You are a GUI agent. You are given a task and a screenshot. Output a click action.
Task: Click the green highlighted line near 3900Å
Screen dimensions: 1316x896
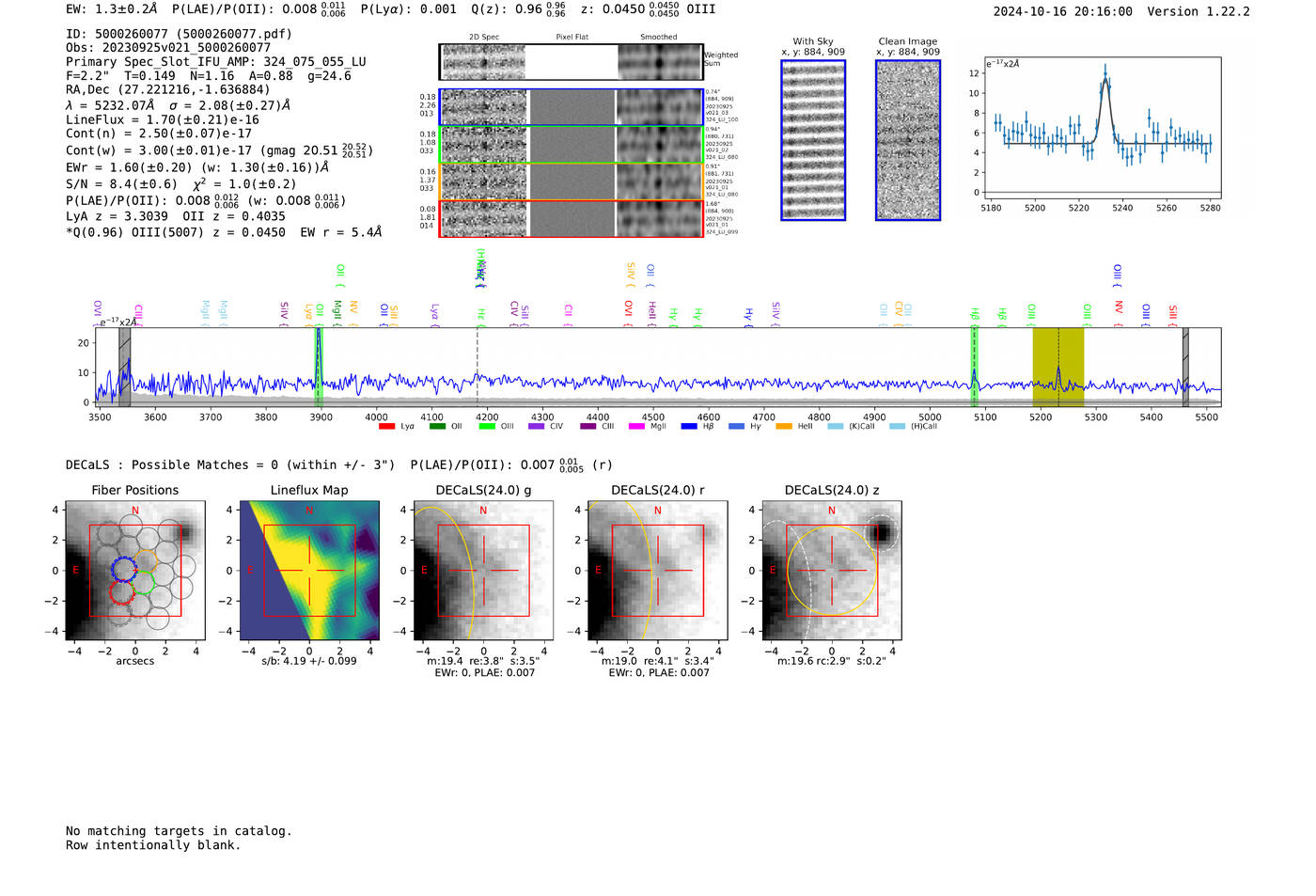(x=318, y=367)
